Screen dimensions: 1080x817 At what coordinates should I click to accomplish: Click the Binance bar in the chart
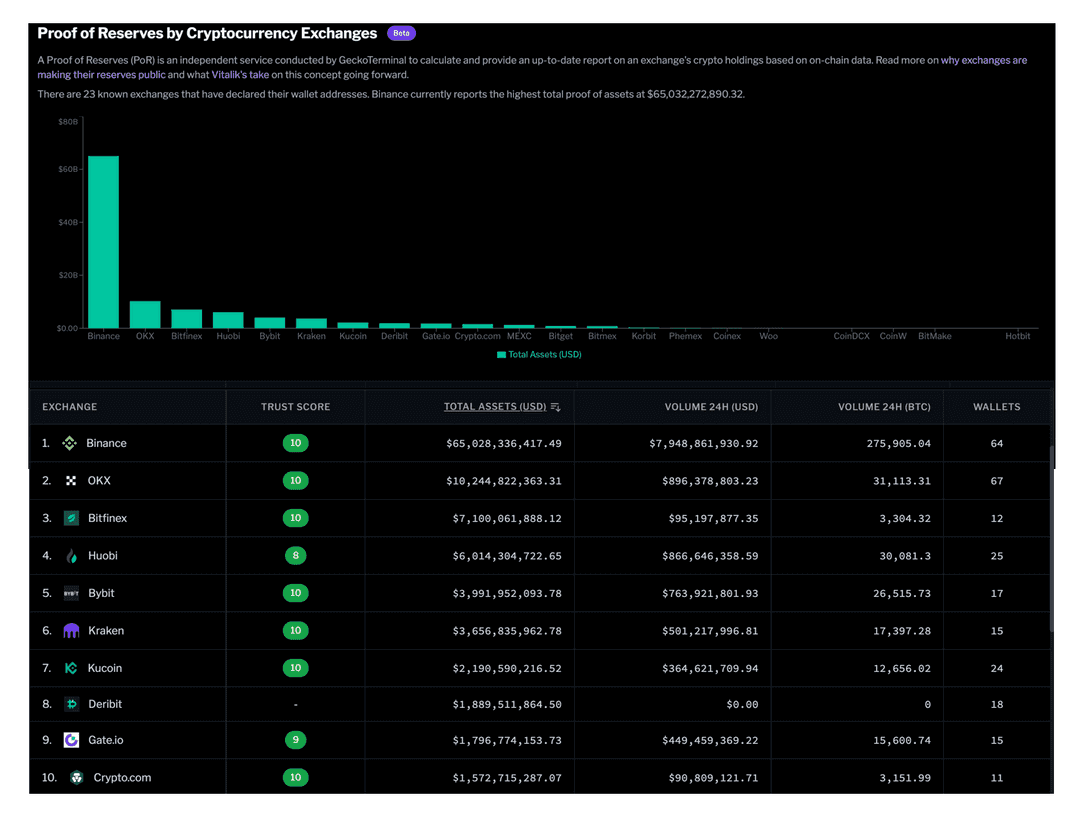pos(103,240)
